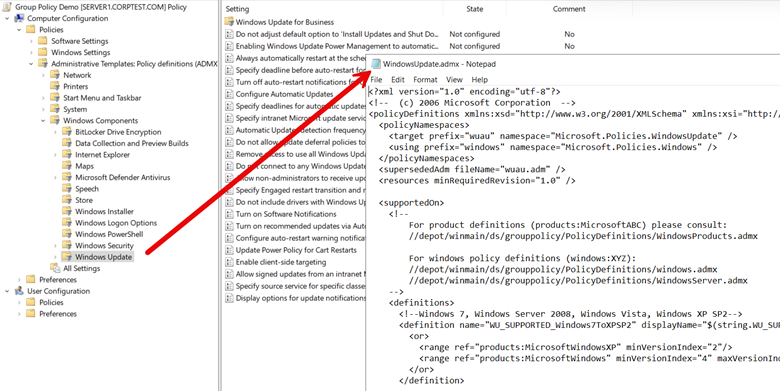Select the Network folder icon
Viewport: 780px width, 391px height.
[x=55, y=75]
